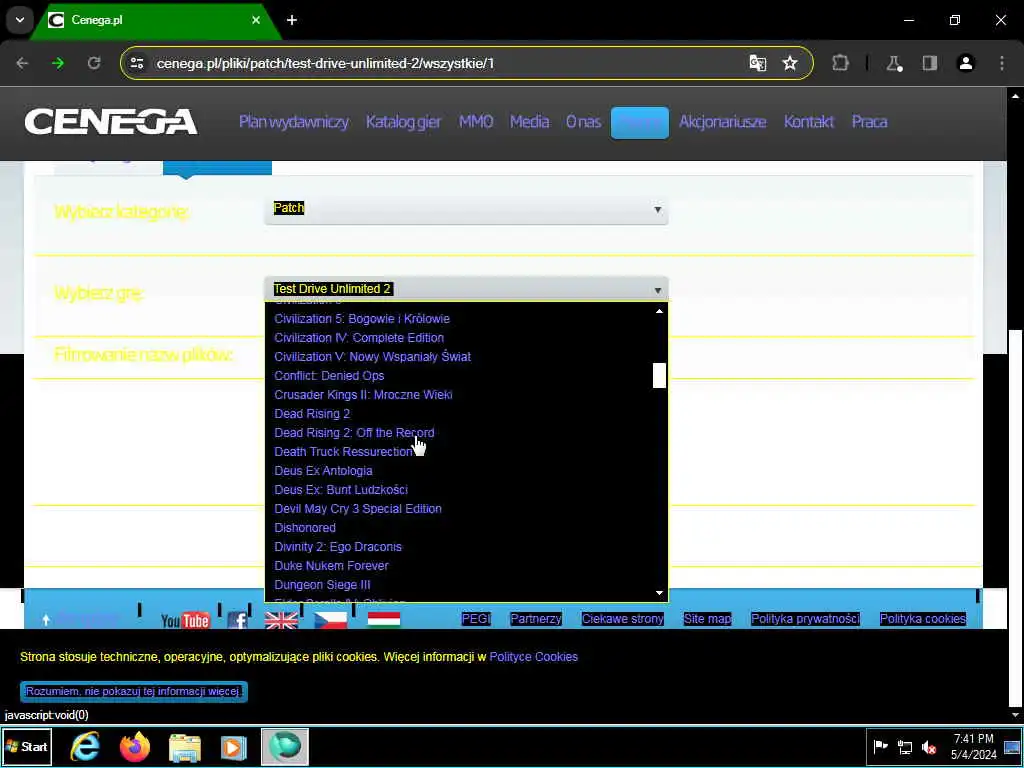1024x768 pixels.
Task: Click the translate page icon
Action: 758,63
